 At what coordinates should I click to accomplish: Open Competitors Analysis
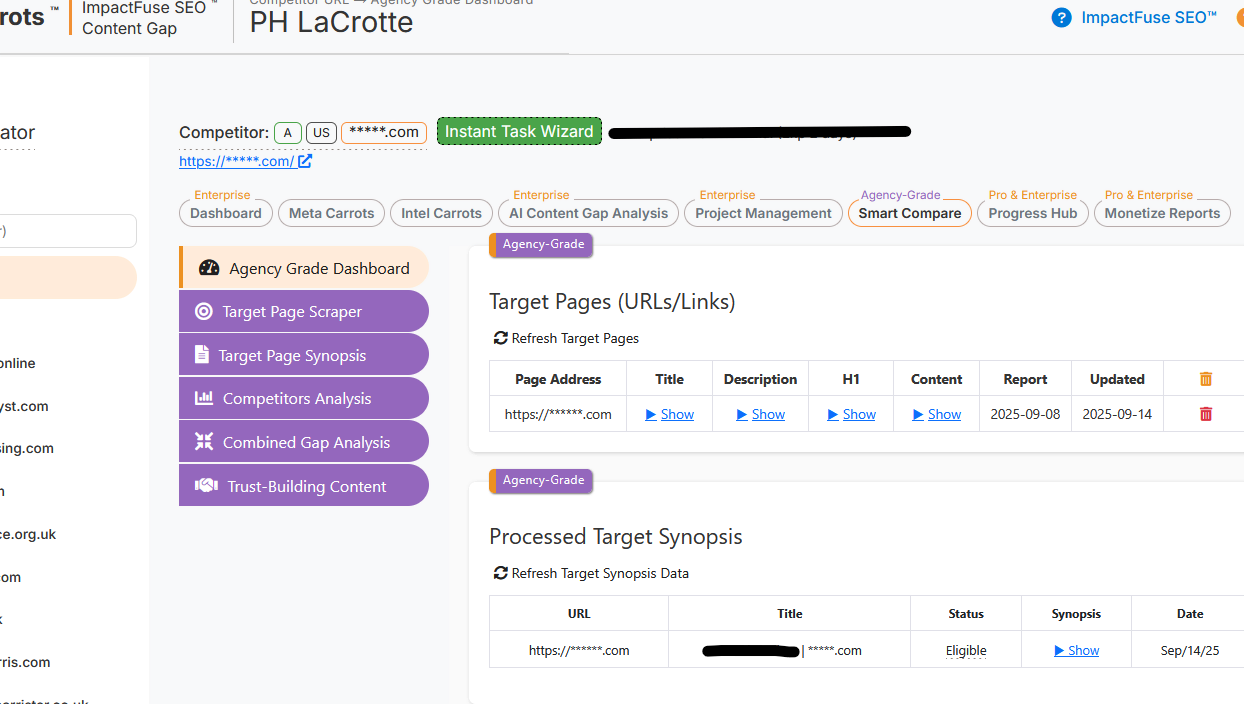tap(304, 398)
